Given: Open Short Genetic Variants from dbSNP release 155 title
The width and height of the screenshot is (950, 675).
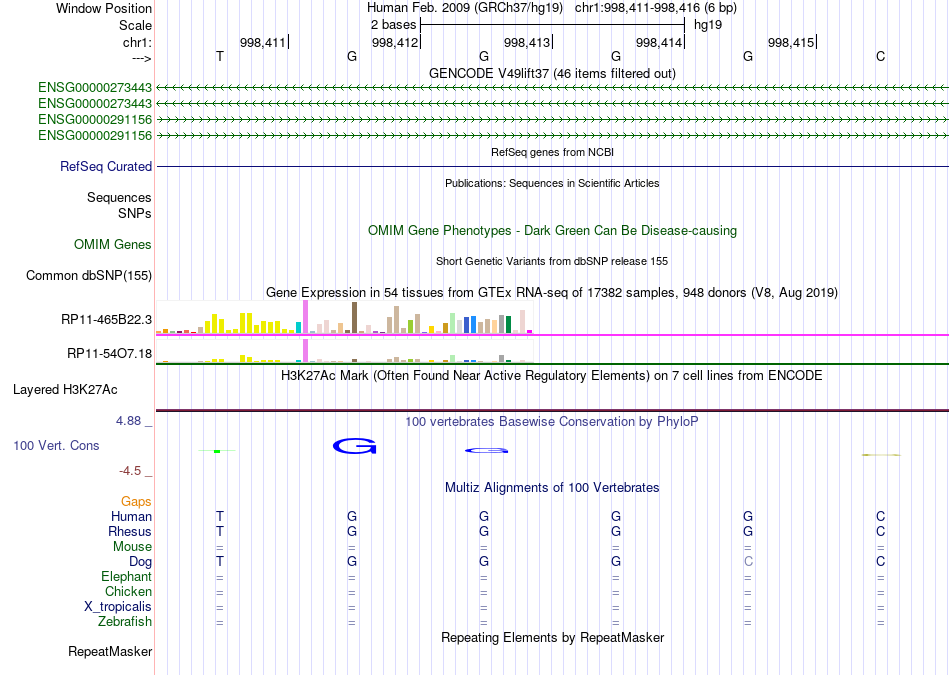Looking at the screenshot, I should pos(552,261).
